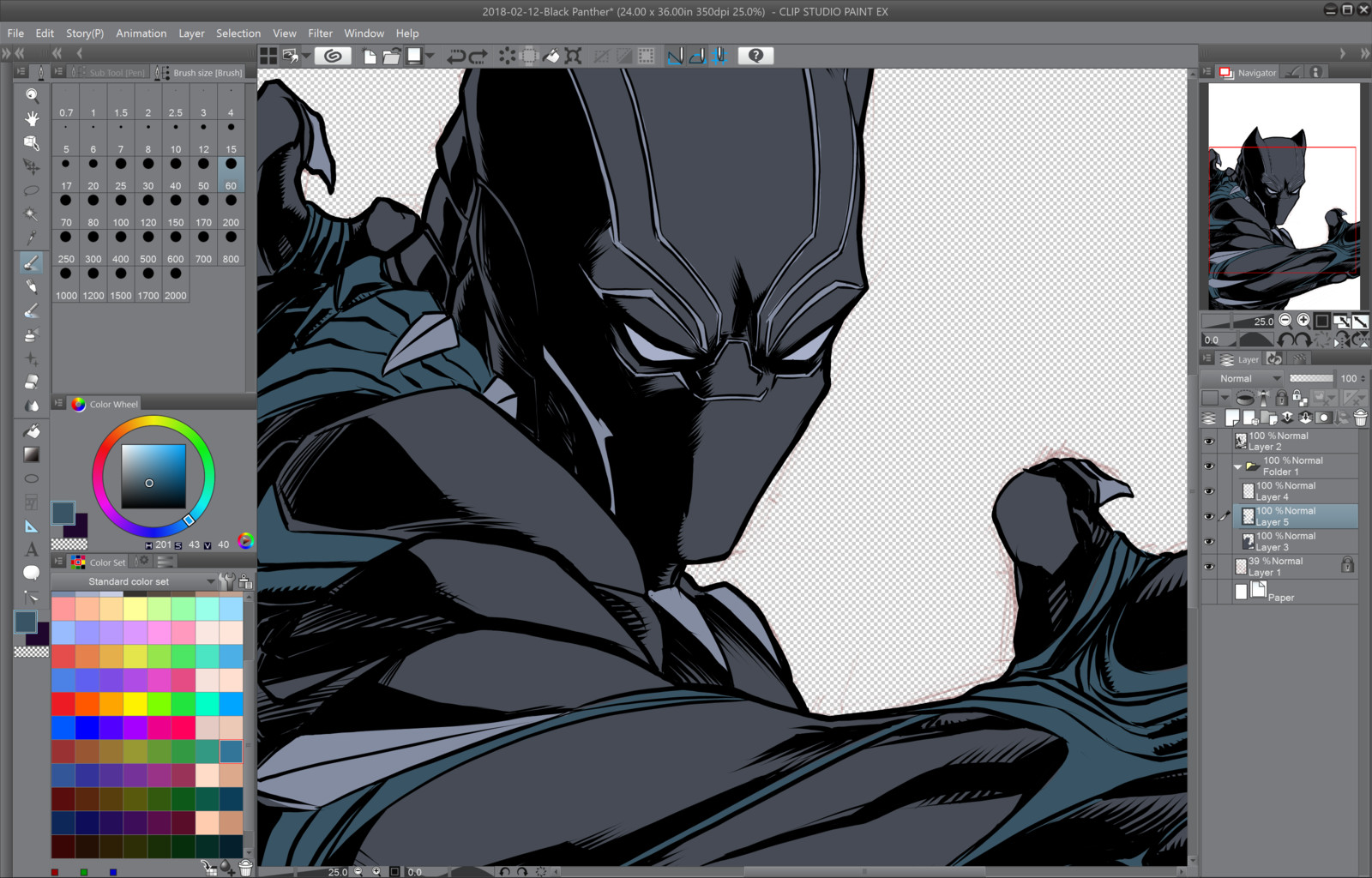Open the layer color dropdown arrow
The height and width of the screenshot is (878, 1372).
[x=1225, y=398]
